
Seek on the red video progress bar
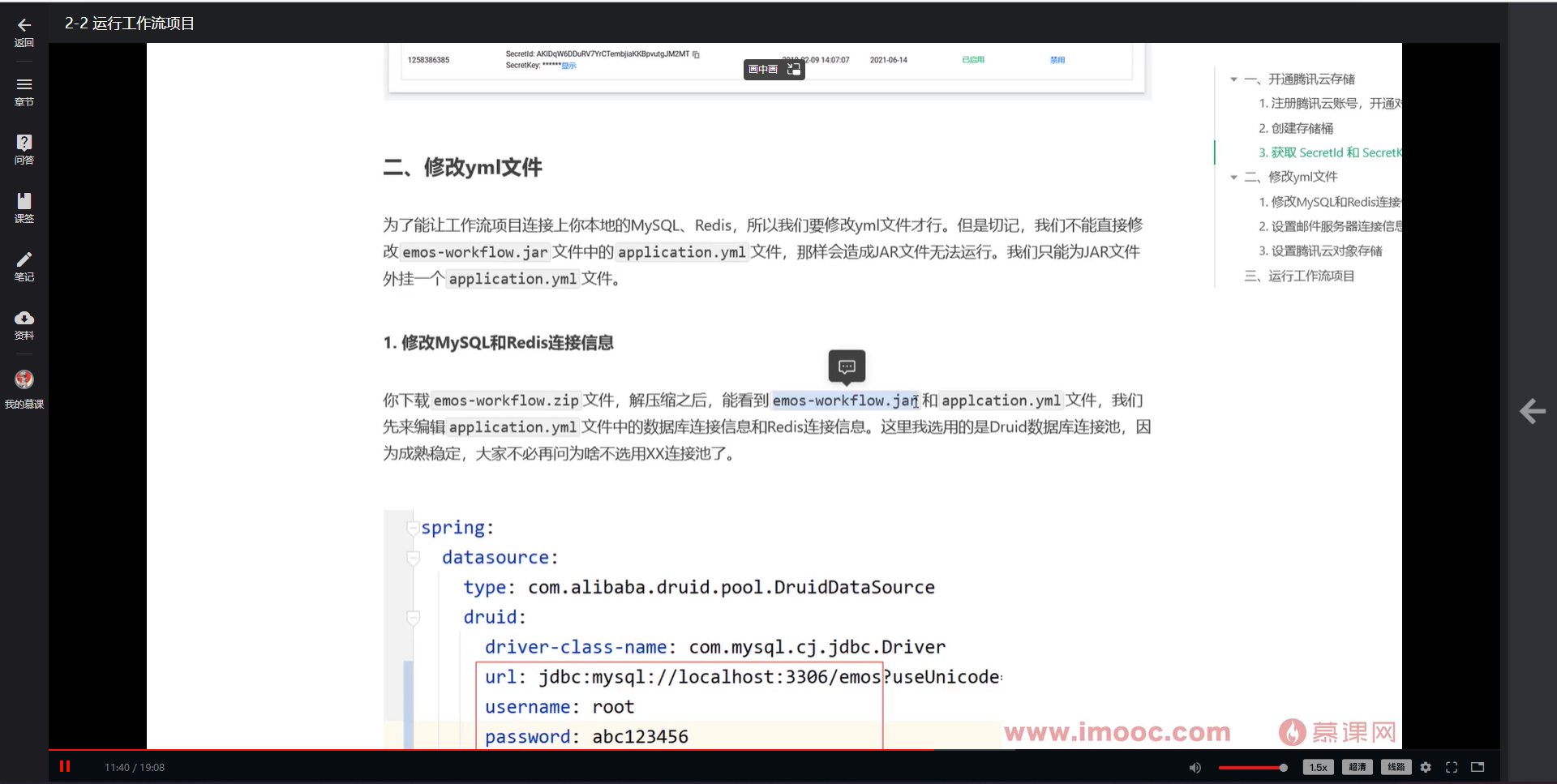point(774,750)
